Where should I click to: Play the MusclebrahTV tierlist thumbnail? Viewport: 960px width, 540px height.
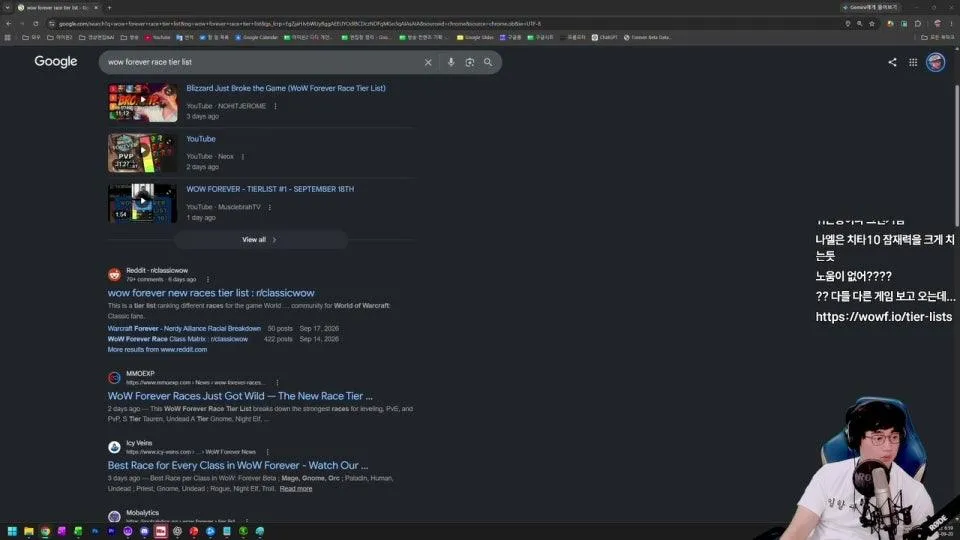[x=143, y=203]
